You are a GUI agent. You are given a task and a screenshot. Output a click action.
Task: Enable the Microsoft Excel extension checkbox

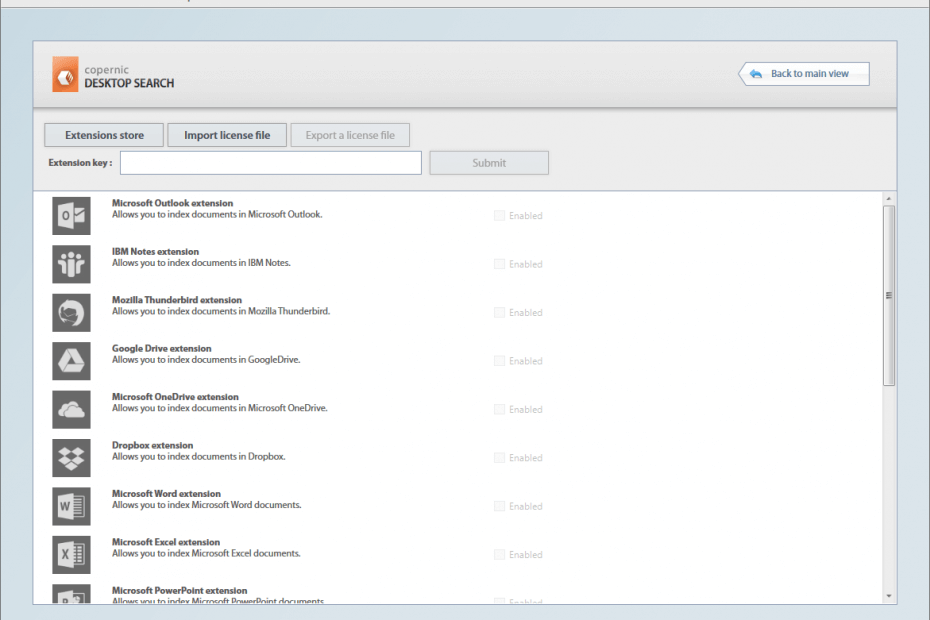[x=499, y=555]
